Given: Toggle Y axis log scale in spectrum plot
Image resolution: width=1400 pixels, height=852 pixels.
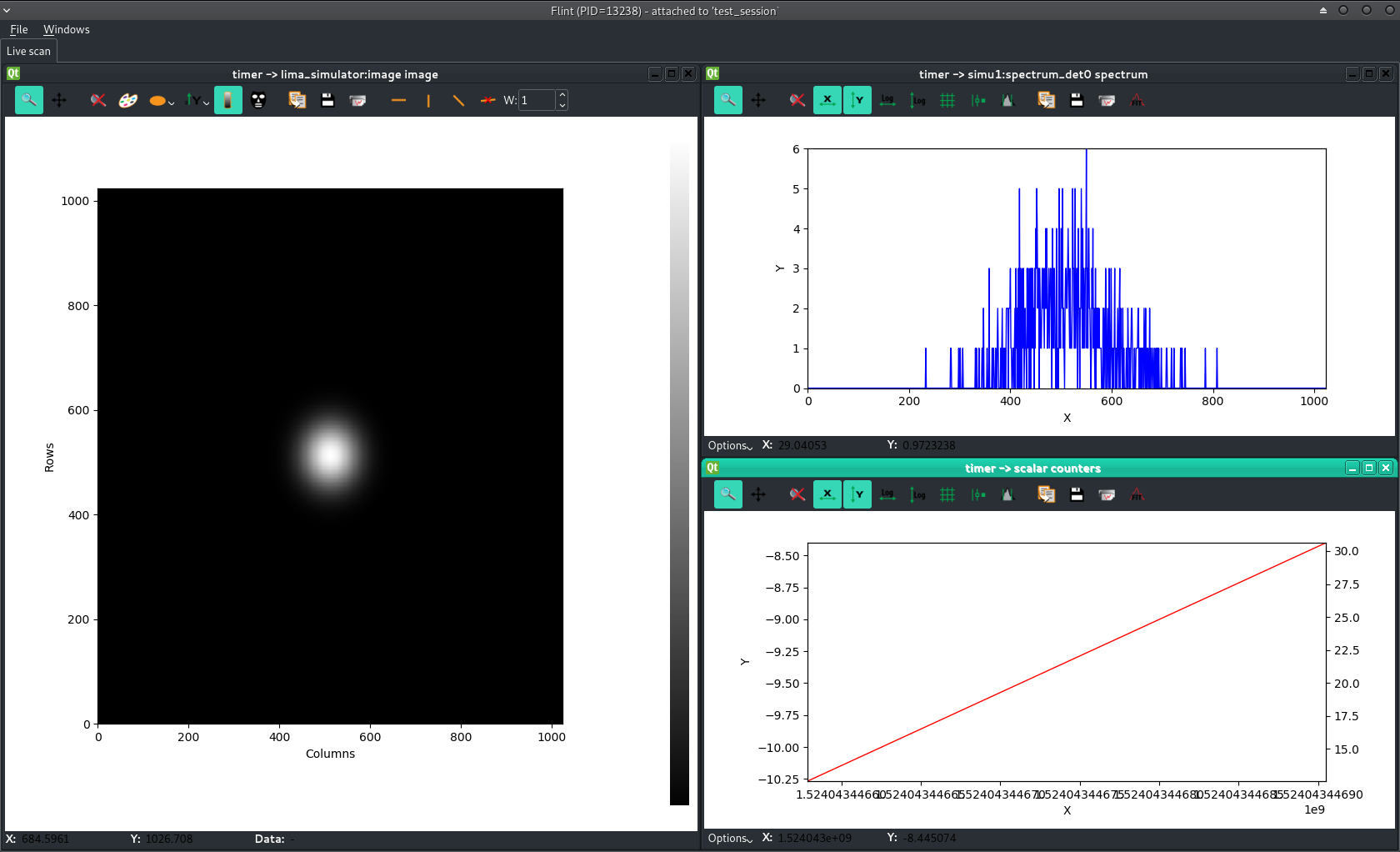Looking at the screenshot, I should (x=917, y=100).
